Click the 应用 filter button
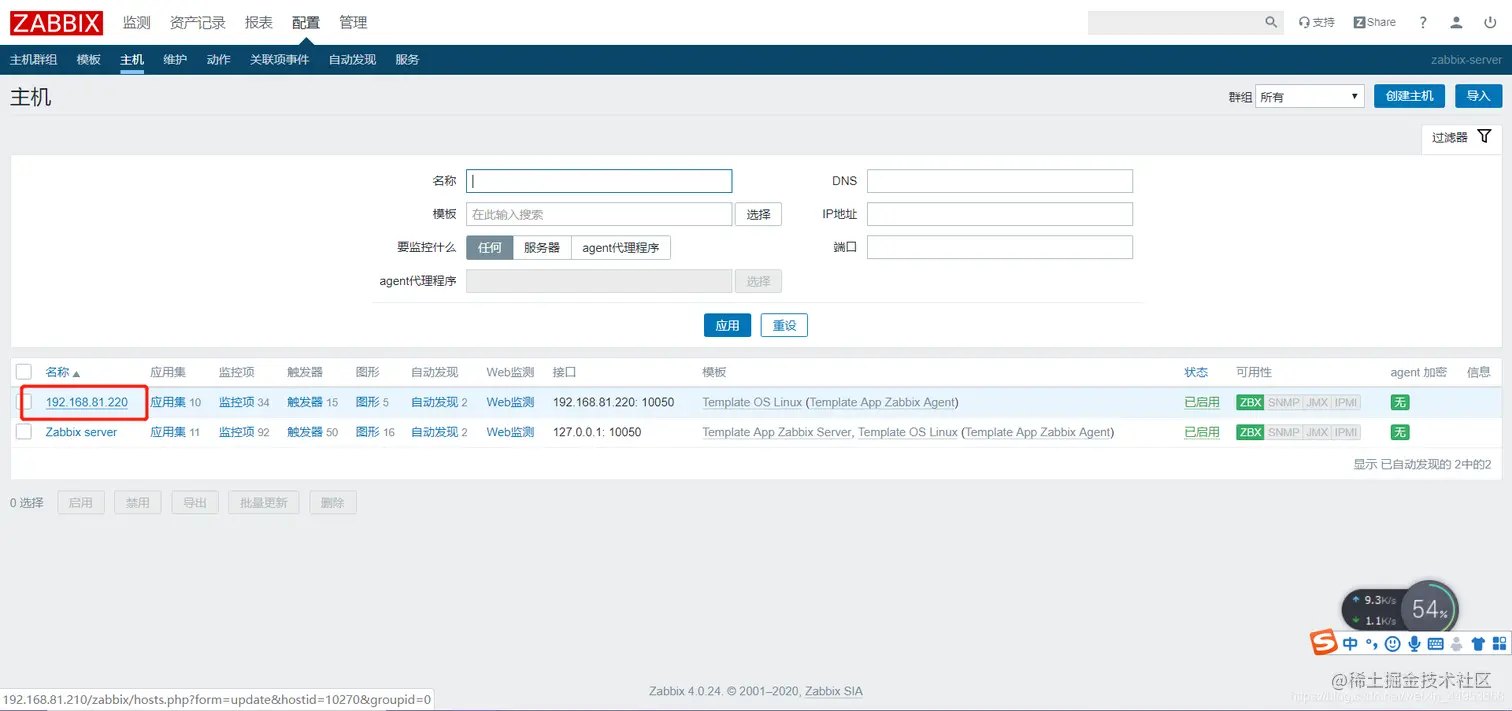This screenshot has width=1512, height=711. tap(727, 325)
